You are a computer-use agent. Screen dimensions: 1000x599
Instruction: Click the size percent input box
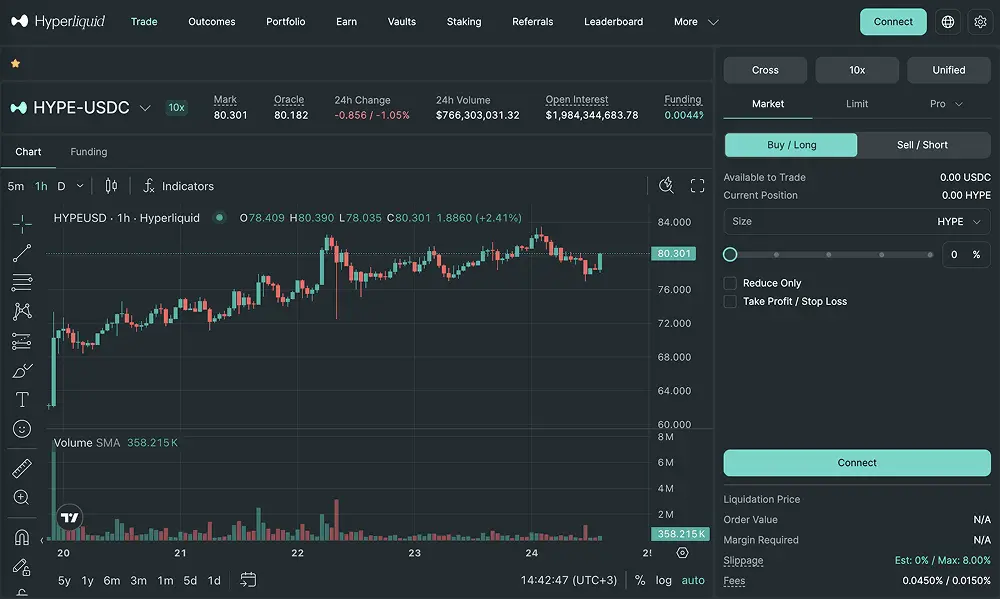point(966,255)
